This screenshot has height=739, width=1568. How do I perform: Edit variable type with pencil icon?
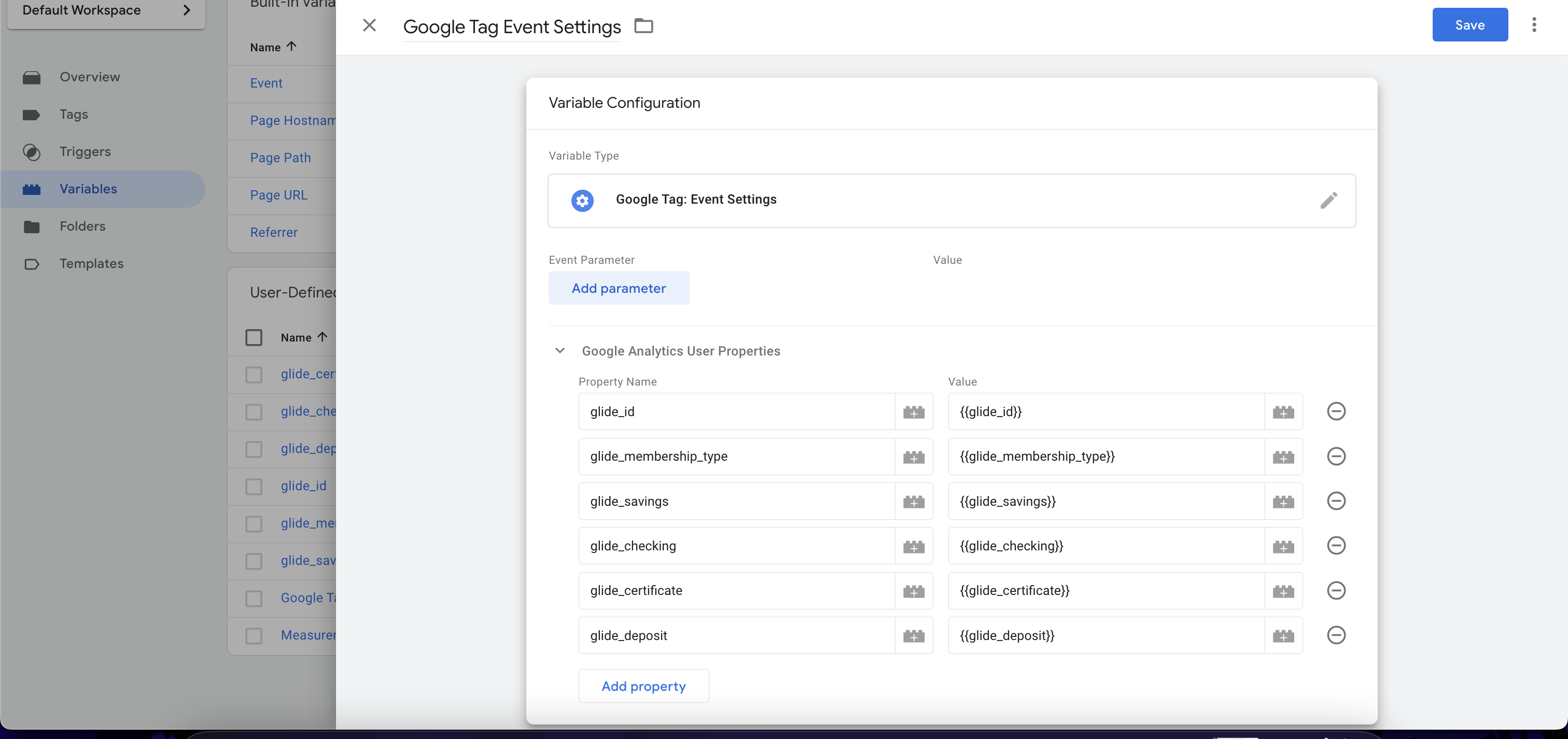click(1328, 200)
